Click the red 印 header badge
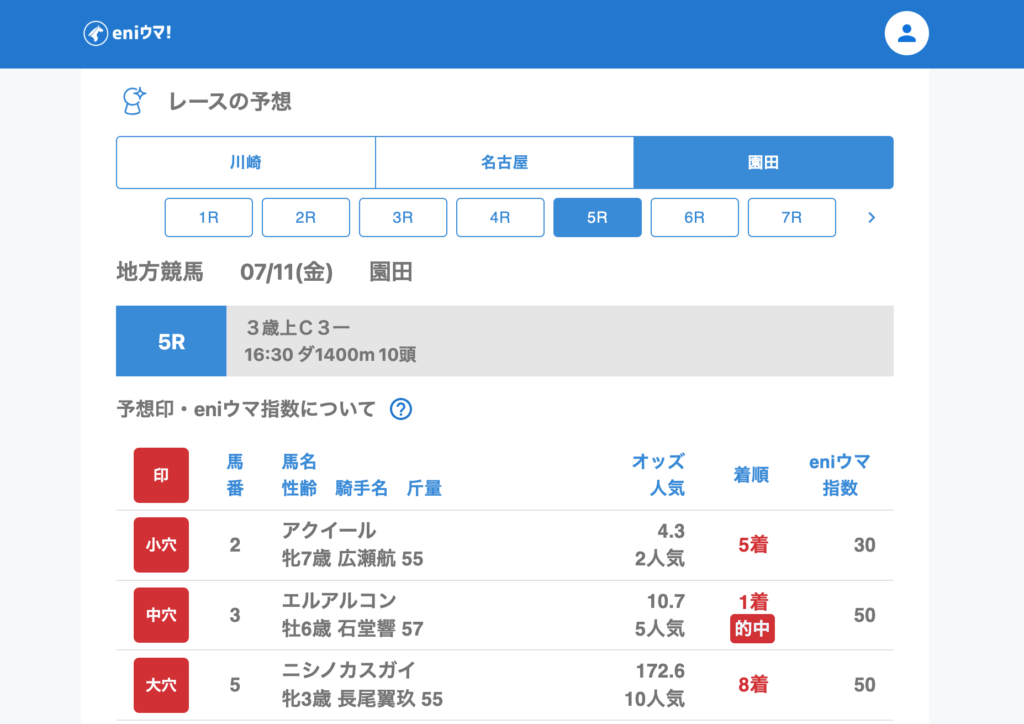 click(161, 475)
